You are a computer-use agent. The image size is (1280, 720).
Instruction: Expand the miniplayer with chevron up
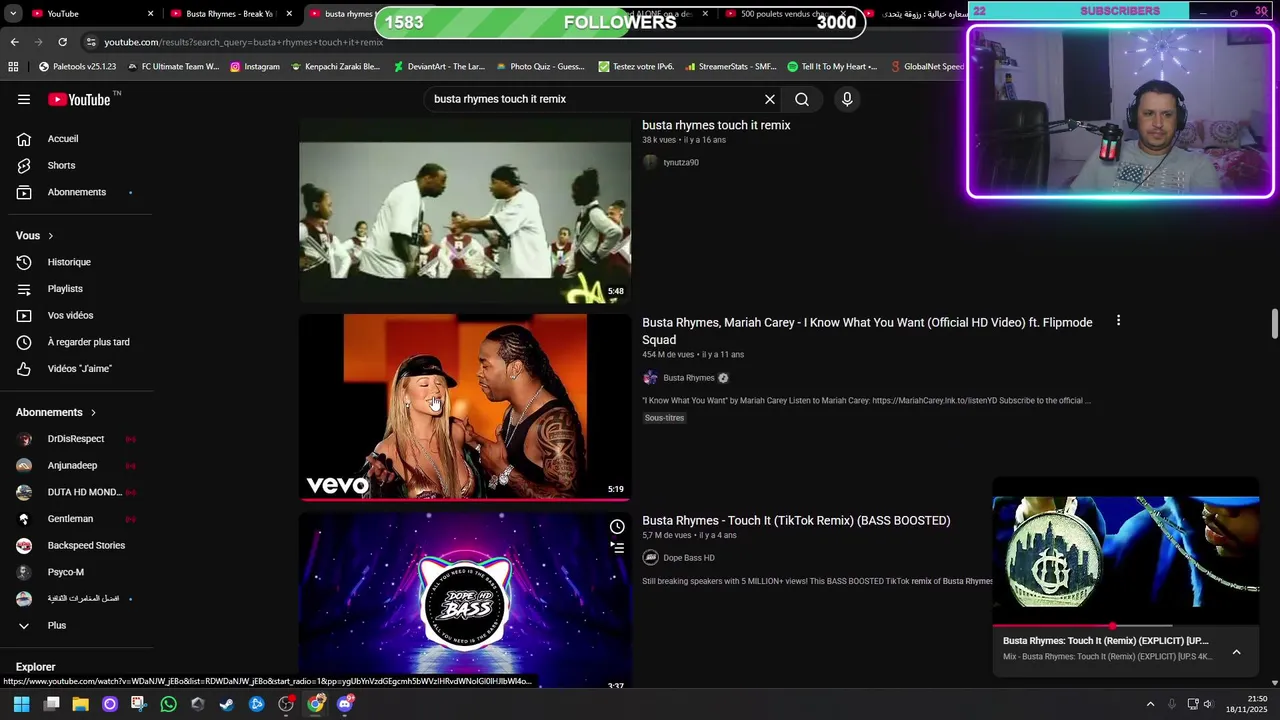[x=1236, y=652]
